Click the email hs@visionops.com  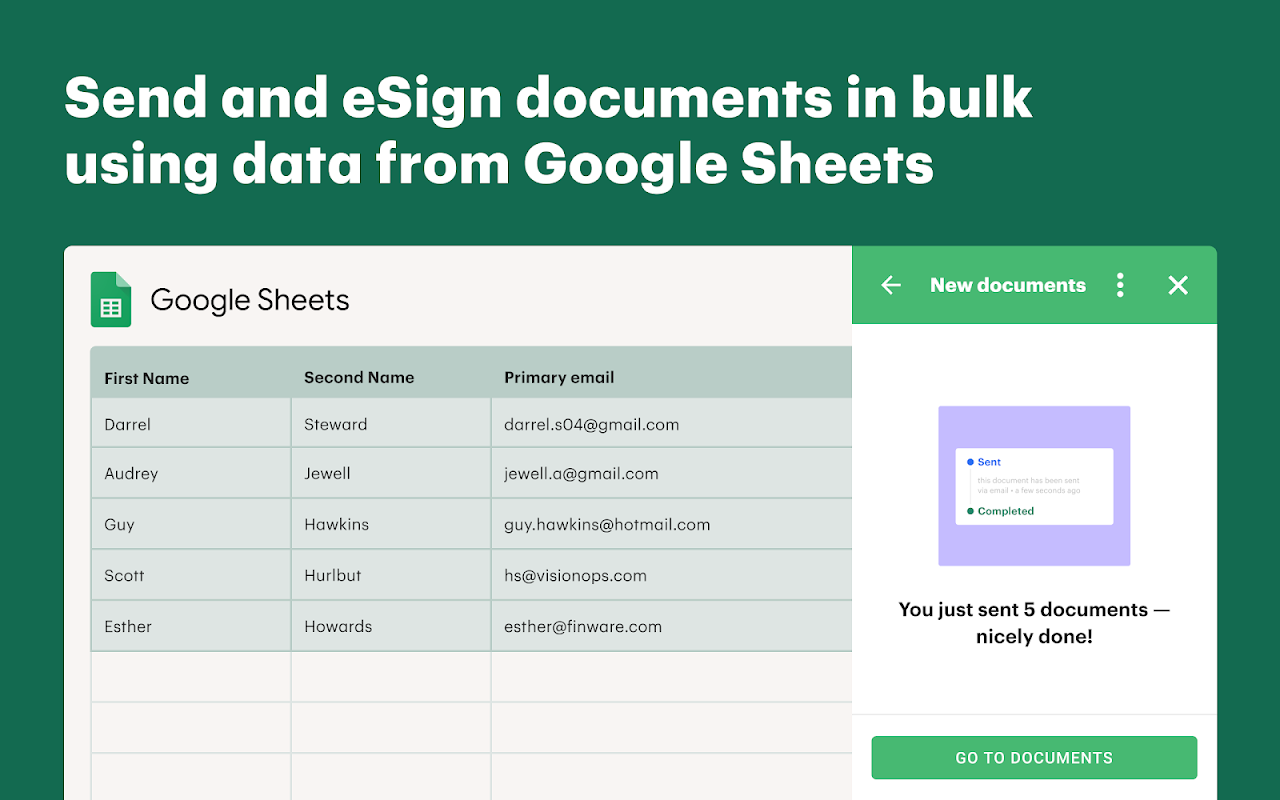pos(575,576)
